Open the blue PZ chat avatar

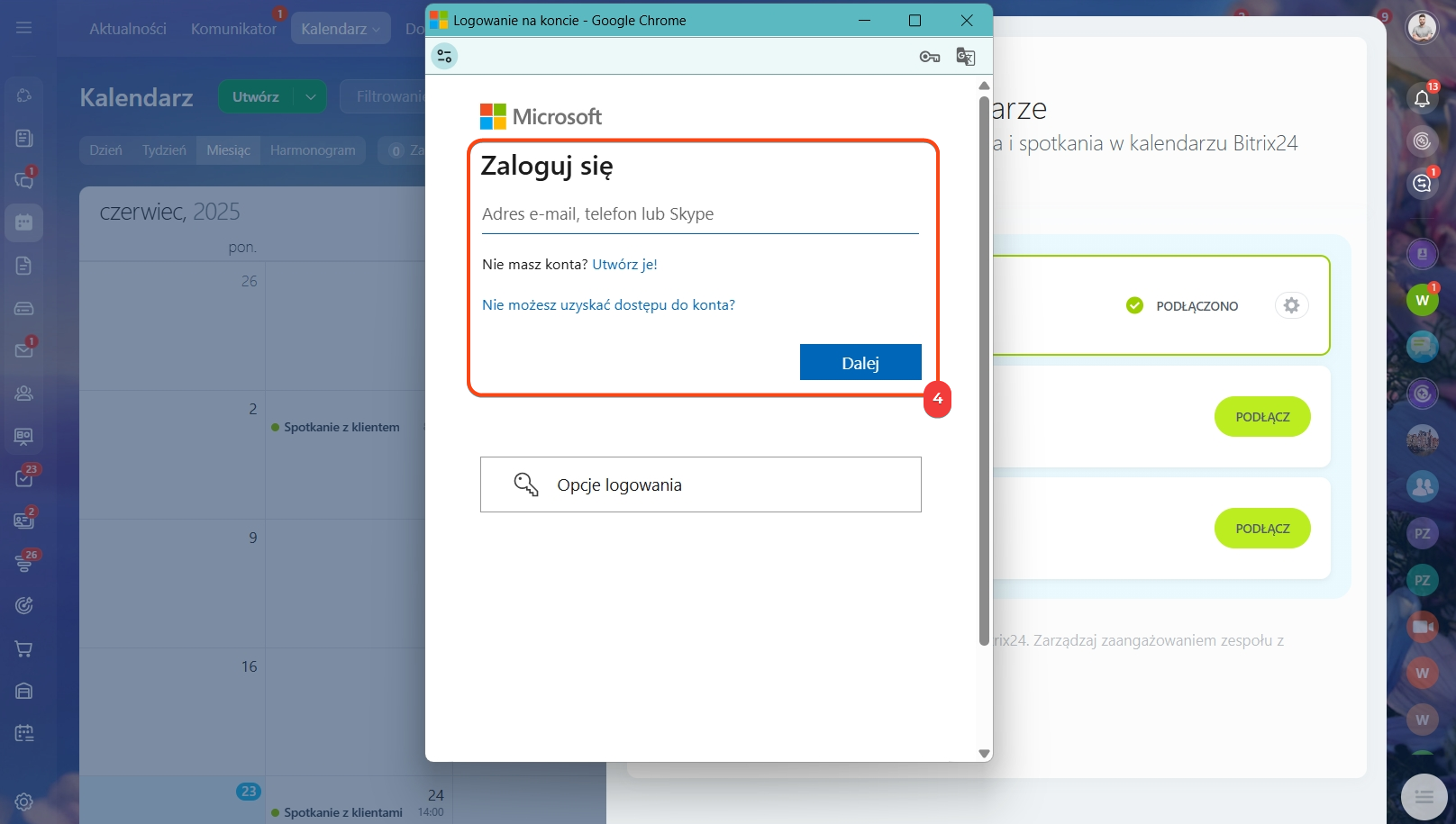(1423, 533)
